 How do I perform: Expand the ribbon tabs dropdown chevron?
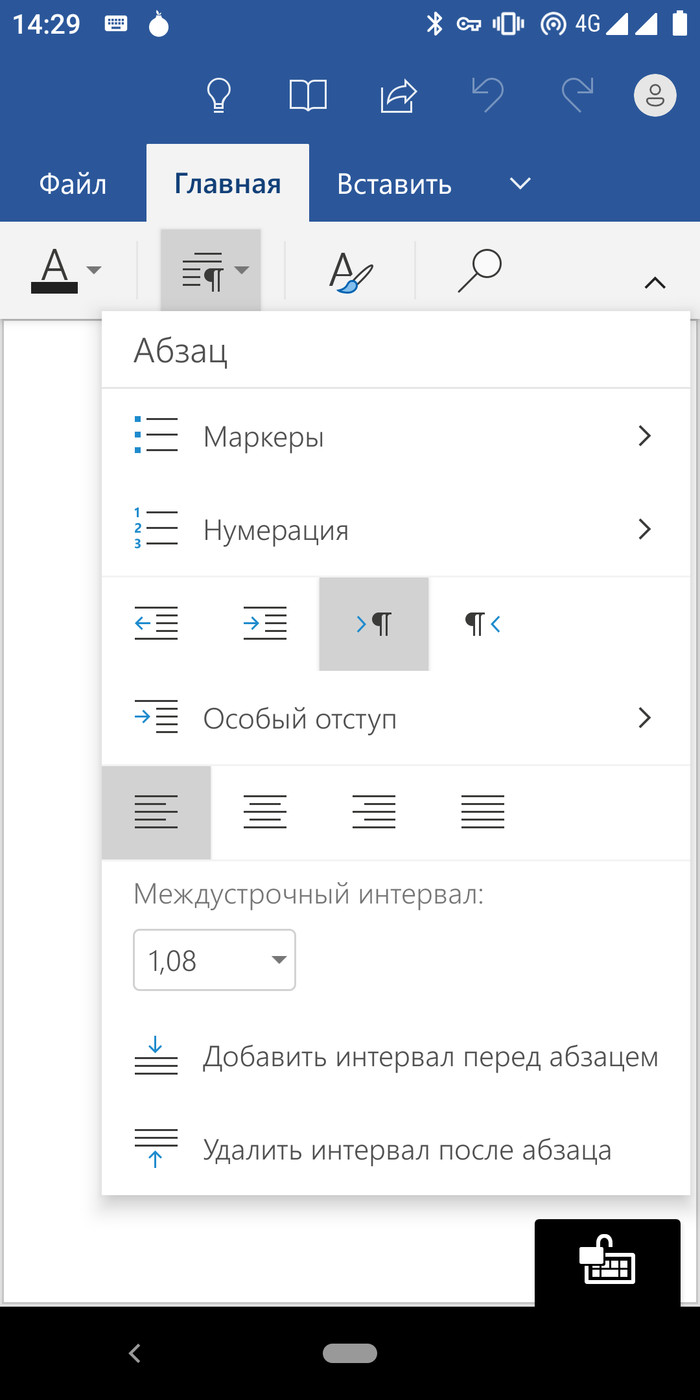519,183
